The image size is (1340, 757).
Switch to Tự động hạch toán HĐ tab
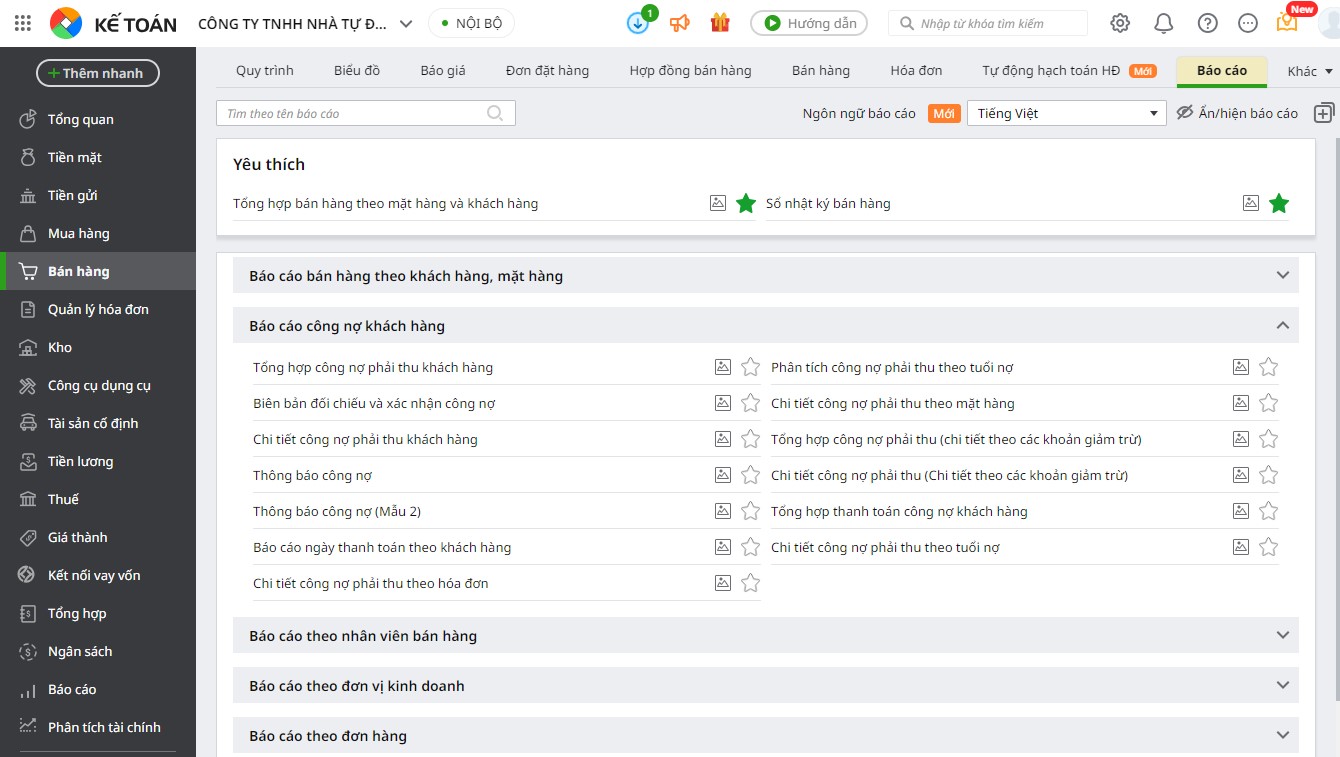pos(1069,70)
